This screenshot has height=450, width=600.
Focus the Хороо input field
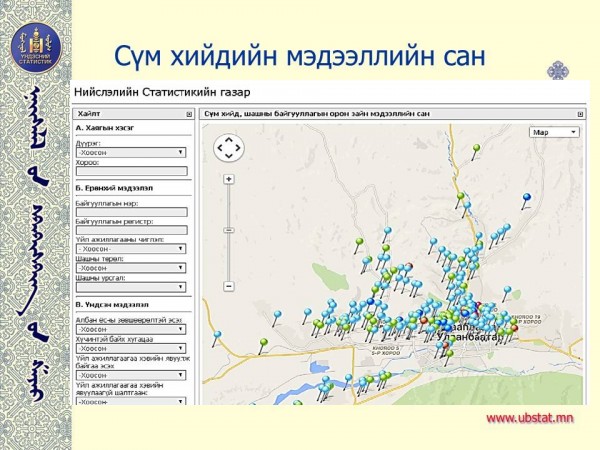[131, 171]
